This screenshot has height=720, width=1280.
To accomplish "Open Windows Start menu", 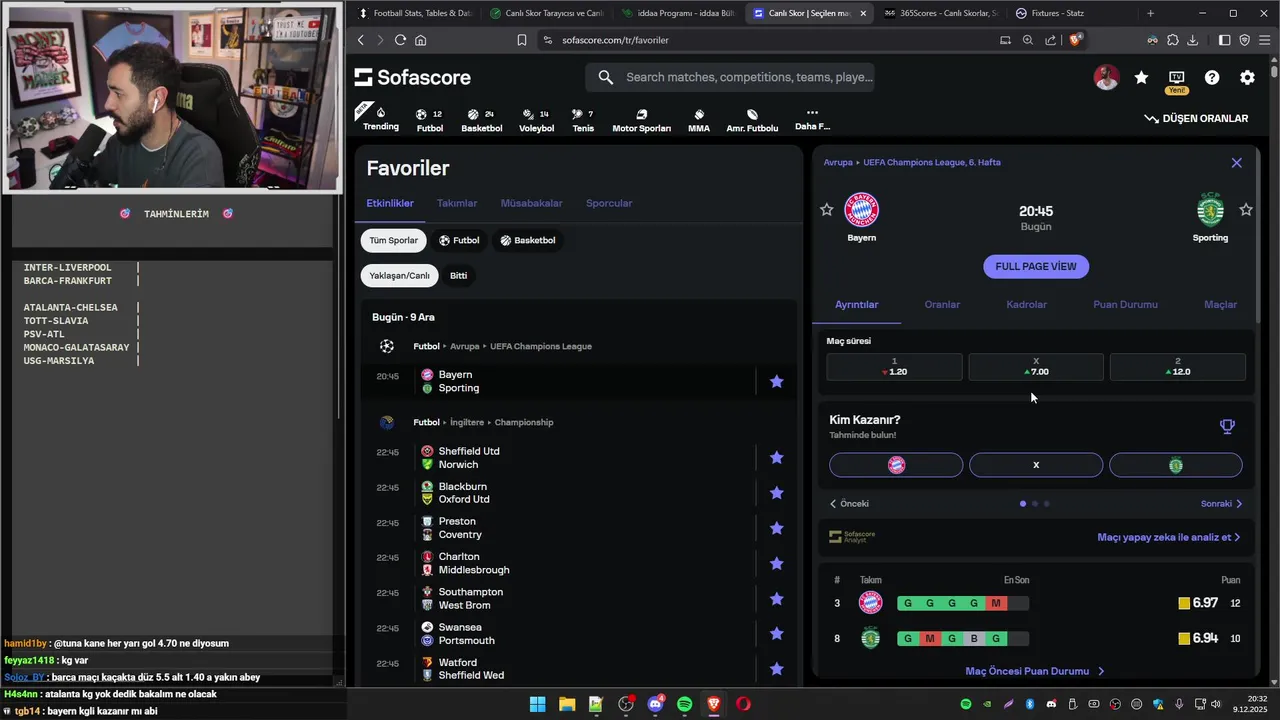I will pos(537,704).
